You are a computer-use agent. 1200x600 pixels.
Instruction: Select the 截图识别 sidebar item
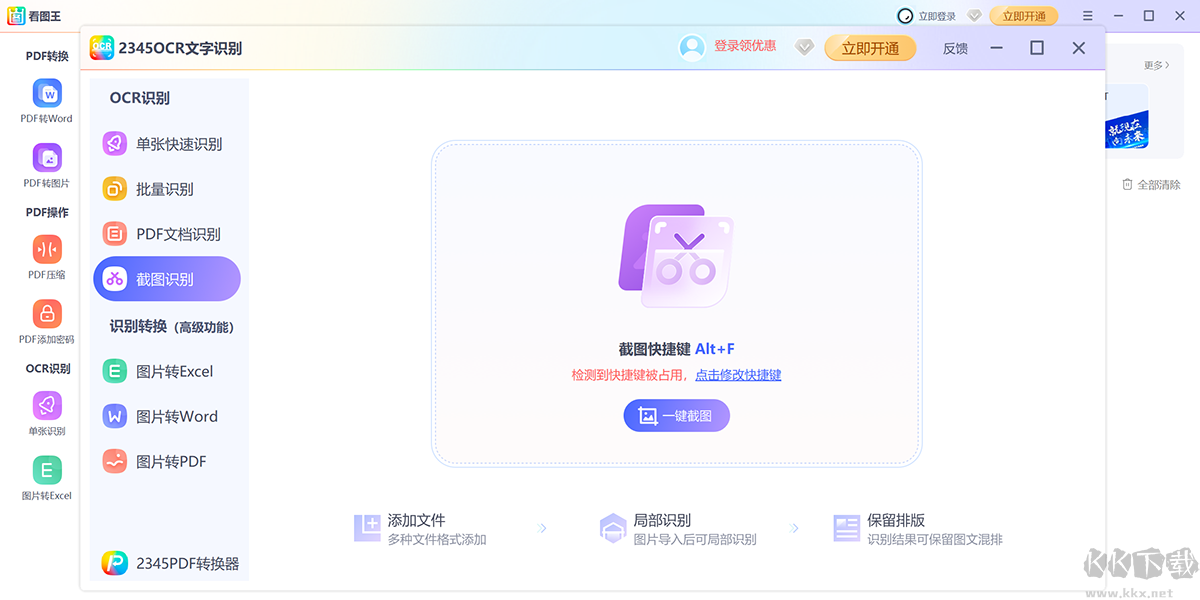coord(167,279)
